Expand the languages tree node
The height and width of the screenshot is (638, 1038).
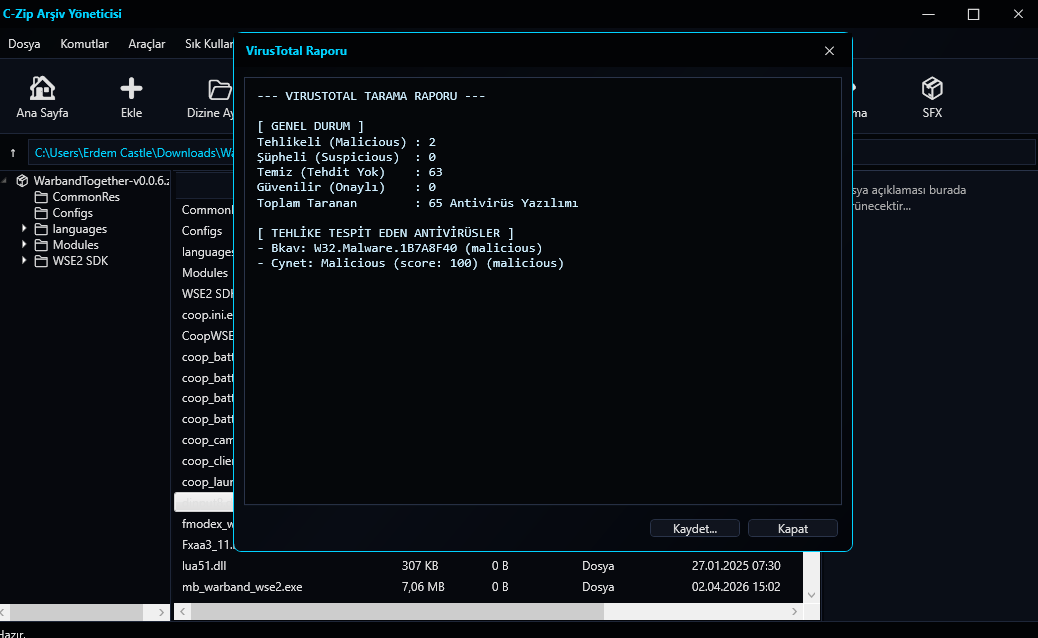24,228
